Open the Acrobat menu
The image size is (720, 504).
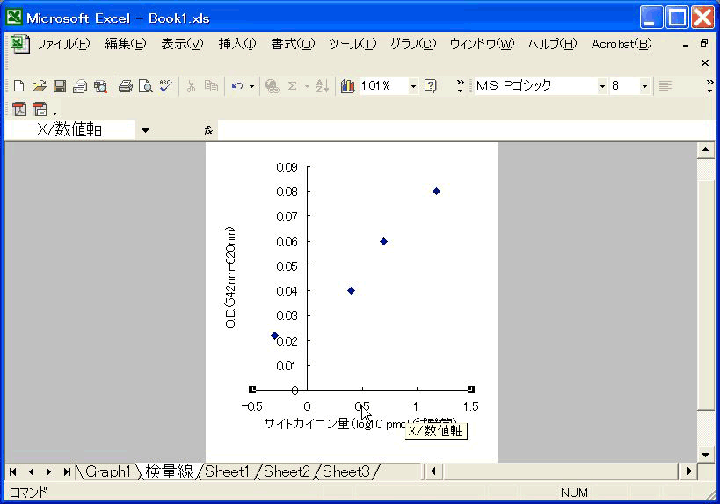pyautogui.click(x=620, y=44)
